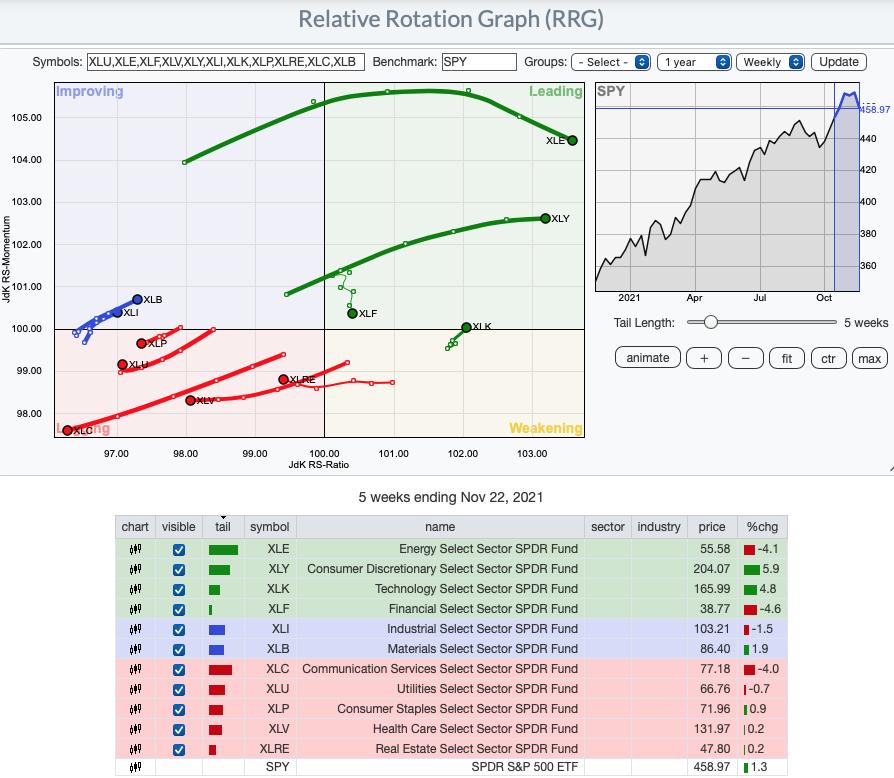Open the chart icon for XLC row
Screen dimensions: 894x778
click(135, 669)
